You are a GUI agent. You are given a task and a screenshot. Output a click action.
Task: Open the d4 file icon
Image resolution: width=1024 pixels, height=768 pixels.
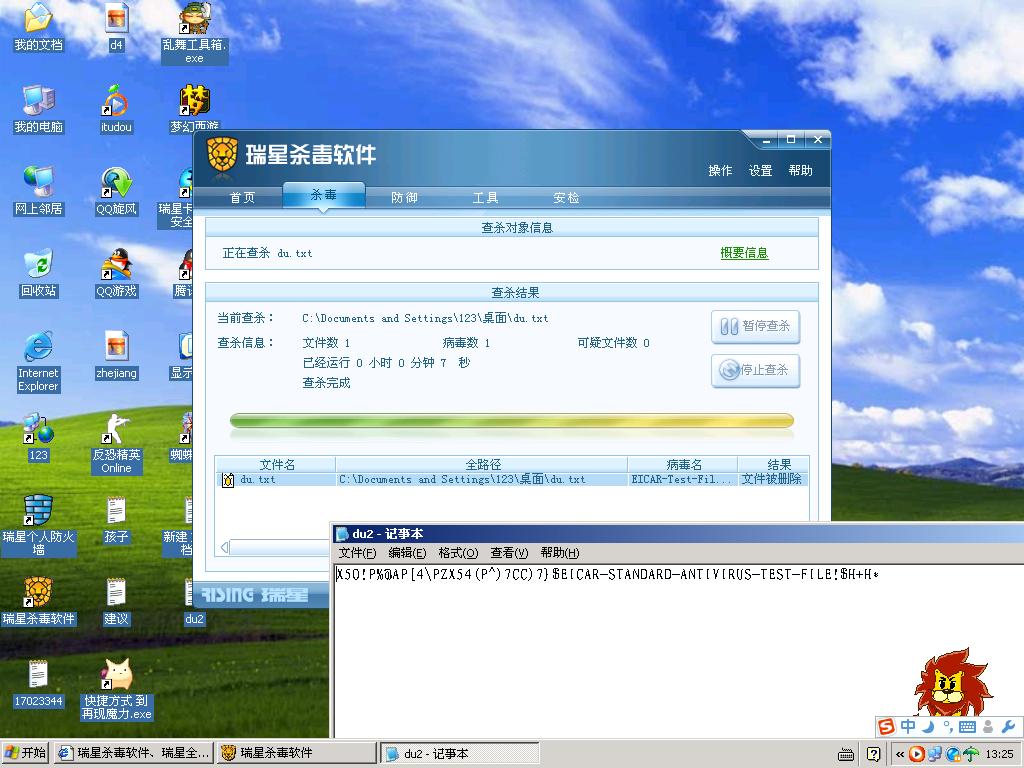[116, 26]
